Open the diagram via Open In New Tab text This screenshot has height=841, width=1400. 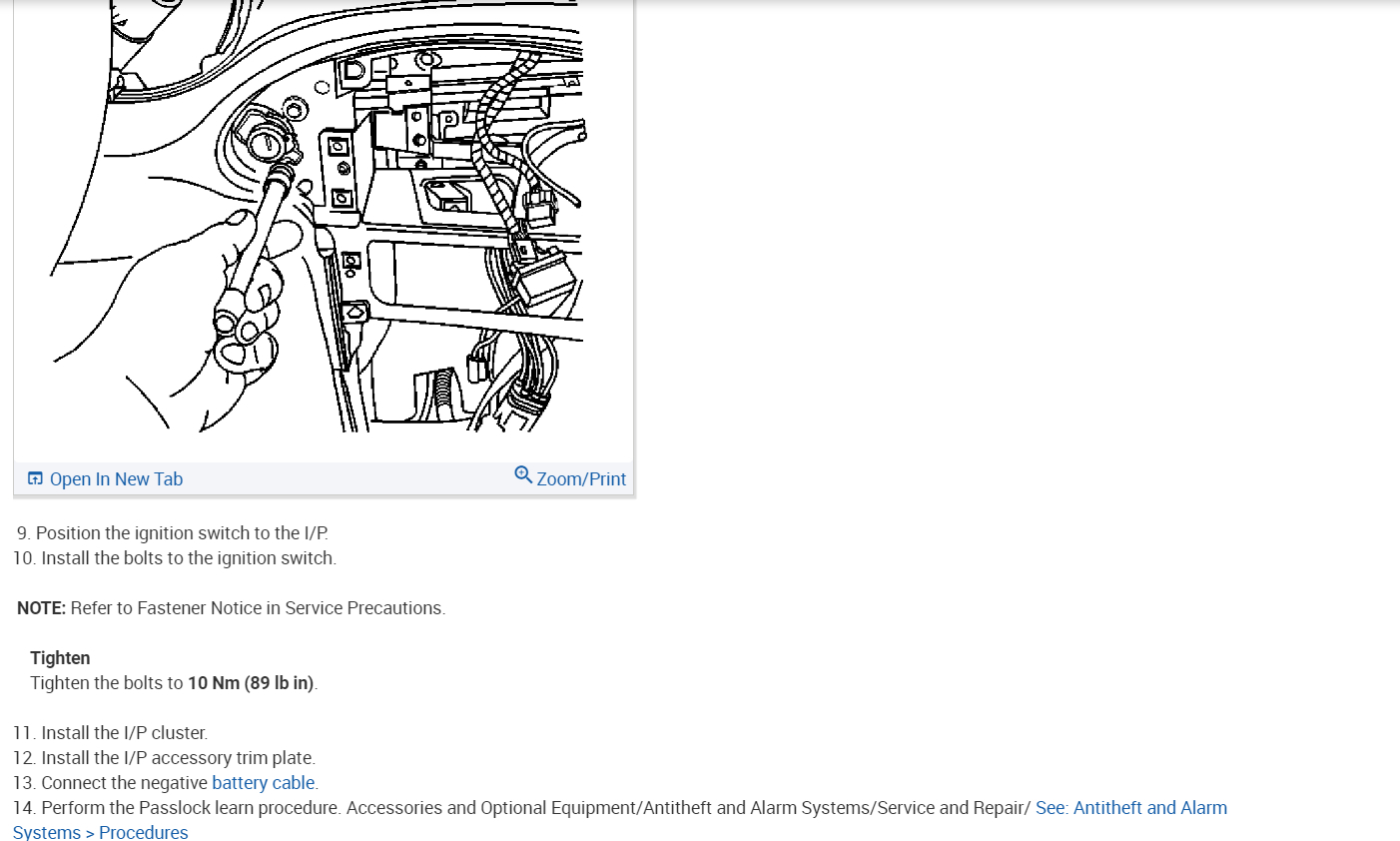click(x=116, y=479)
